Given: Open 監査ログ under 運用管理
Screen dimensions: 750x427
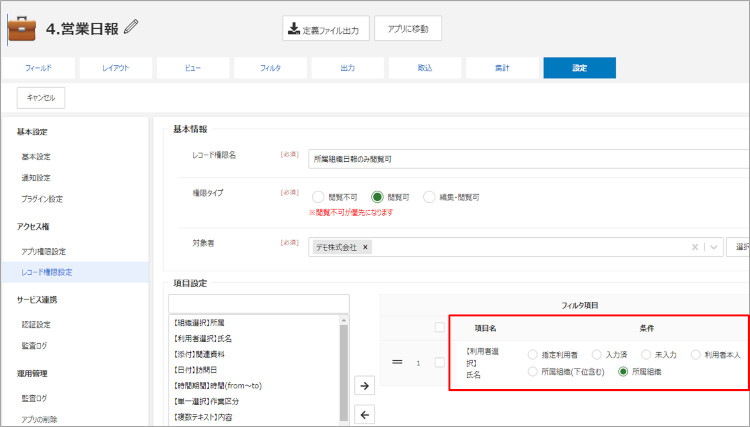Looking at the screenshot, I should point(34,398).
